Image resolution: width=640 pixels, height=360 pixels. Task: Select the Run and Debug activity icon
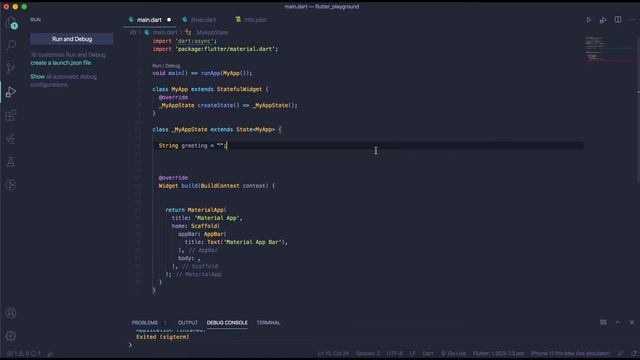coord(11,92)
